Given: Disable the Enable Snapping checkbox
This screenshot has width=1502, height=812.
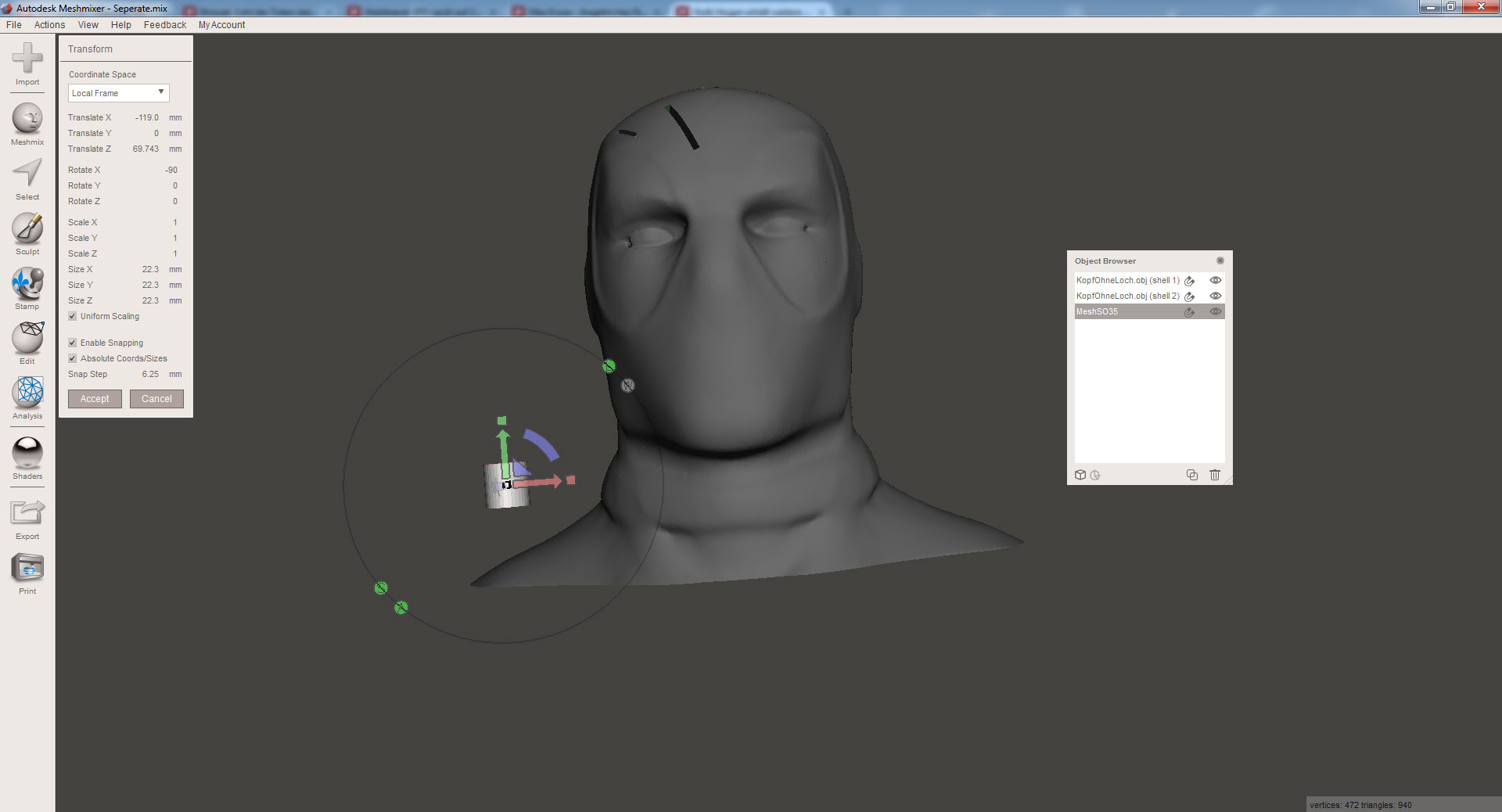Looking at the screenshot, I should click(x=73, y=343).
